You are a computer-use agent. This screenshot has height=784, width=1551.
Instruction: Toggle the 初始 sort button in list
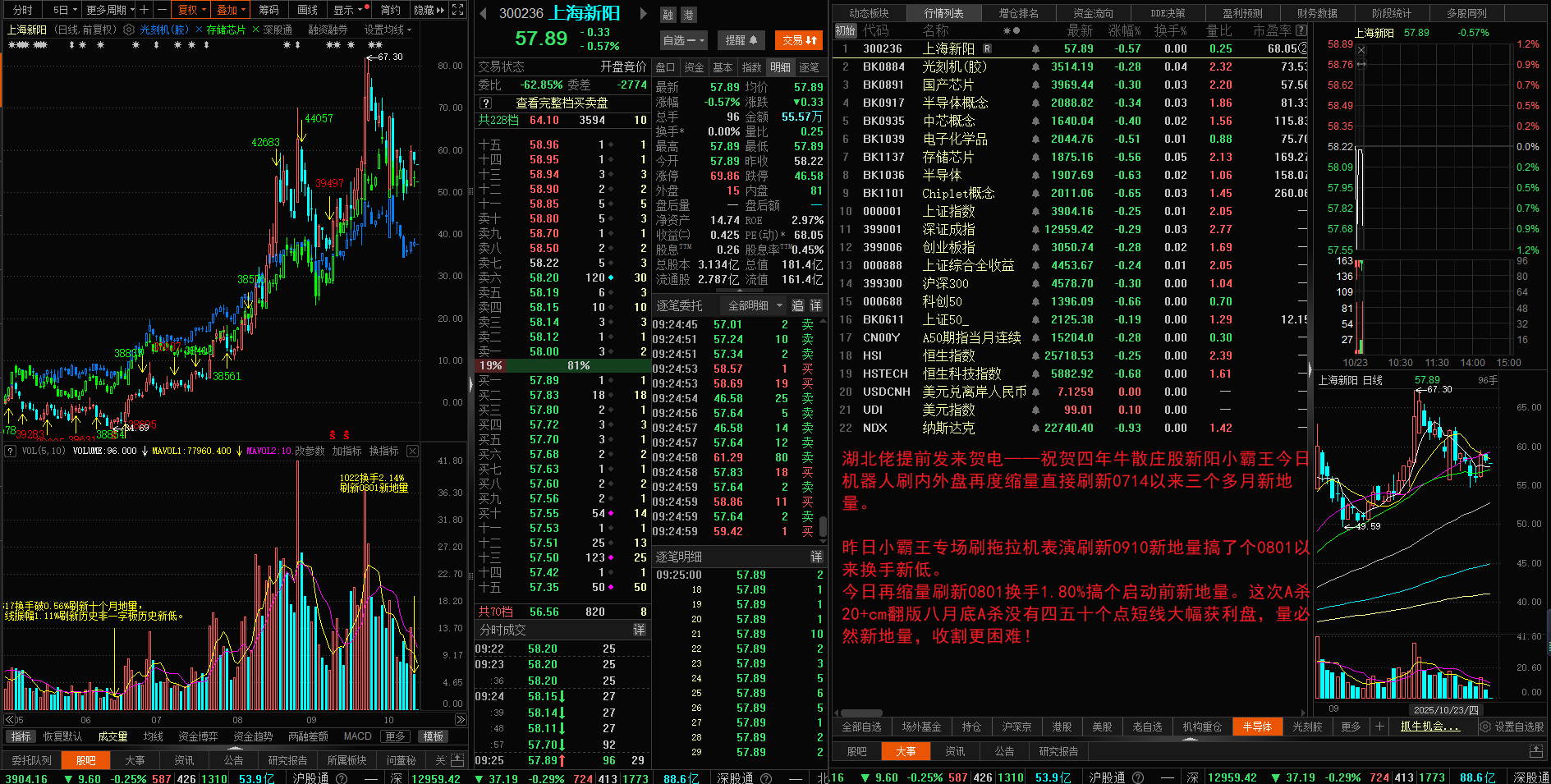pos(845,30)
